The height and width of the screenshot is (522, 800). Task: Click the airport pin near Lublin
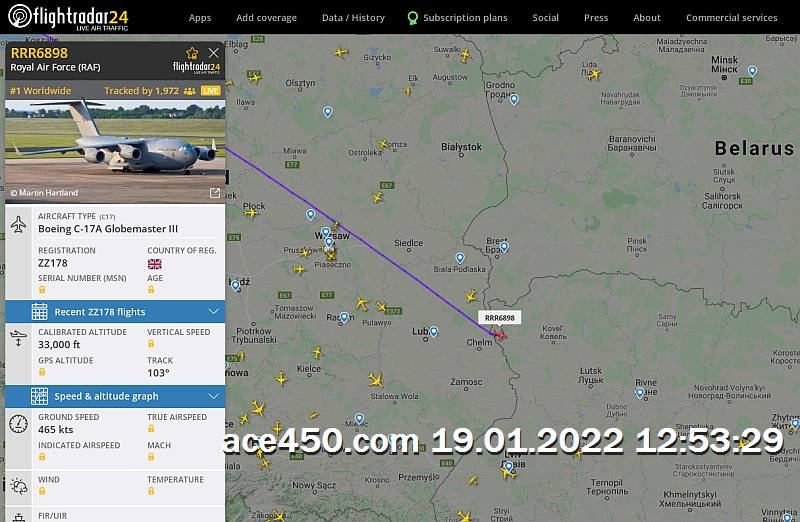434,332
